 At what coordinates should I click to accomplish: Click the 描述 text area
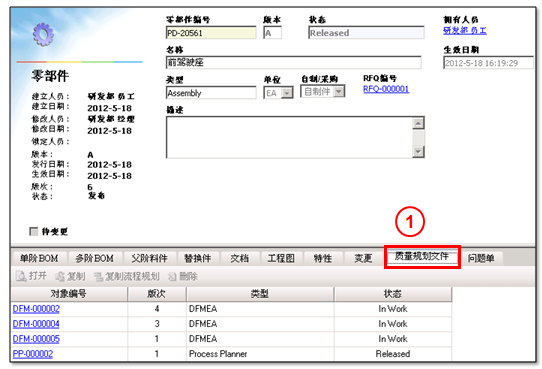click(290, 138)
